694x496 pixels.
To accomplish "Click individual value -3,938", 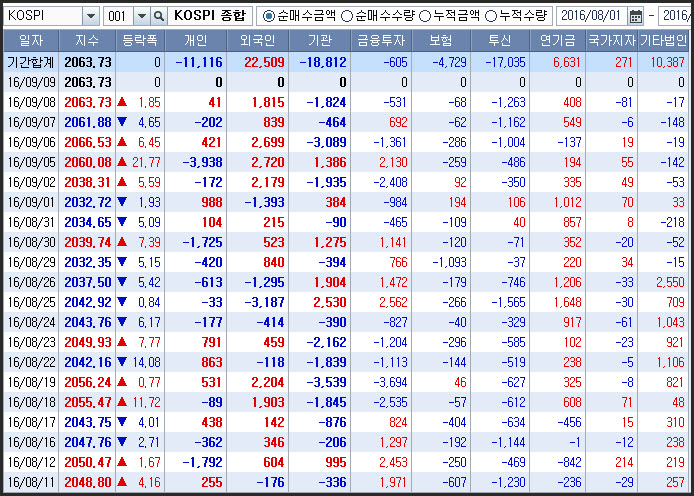I will click(x=202, y=162).
